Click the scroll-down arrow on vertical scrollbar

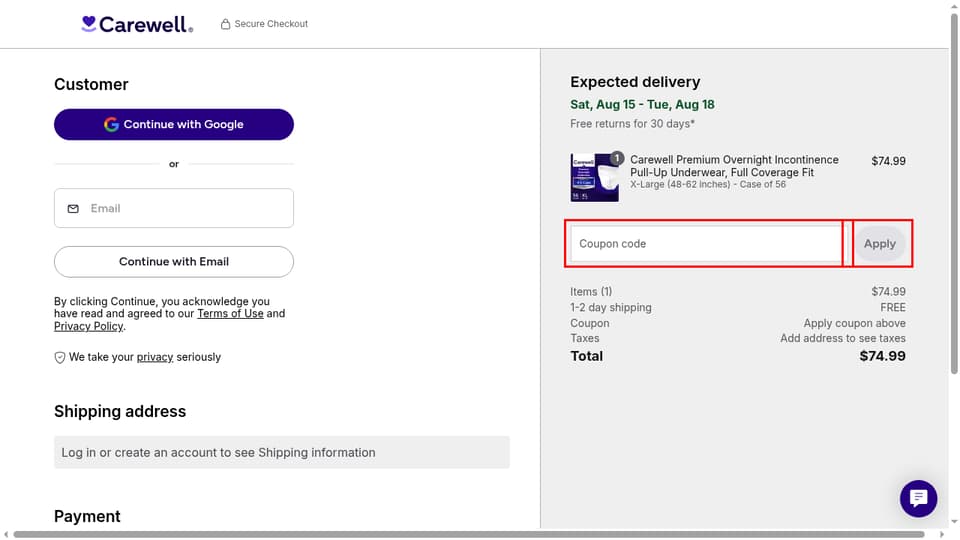click(954, 522)
